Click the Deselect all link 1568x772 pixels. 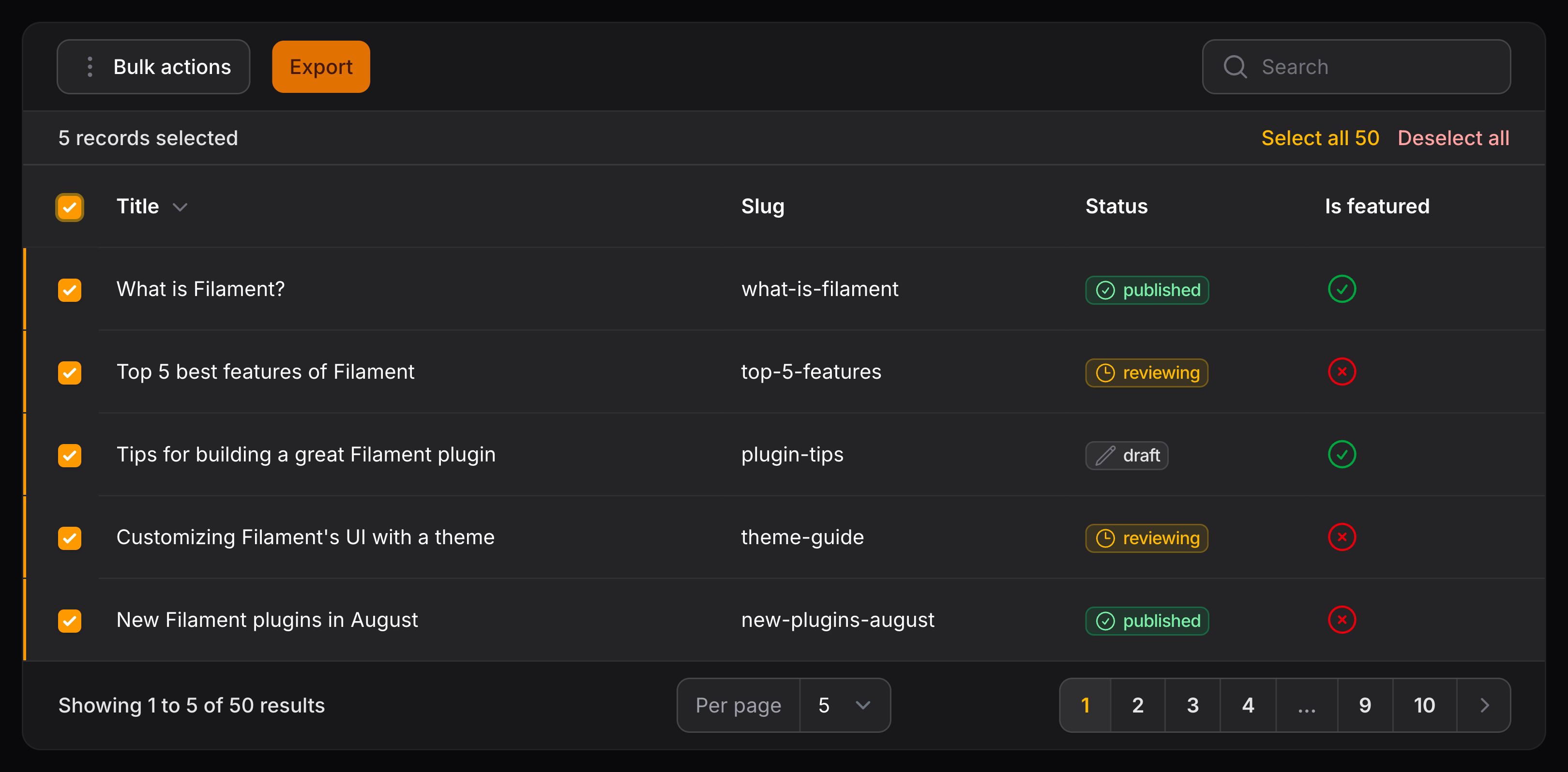coord(1453,138)
